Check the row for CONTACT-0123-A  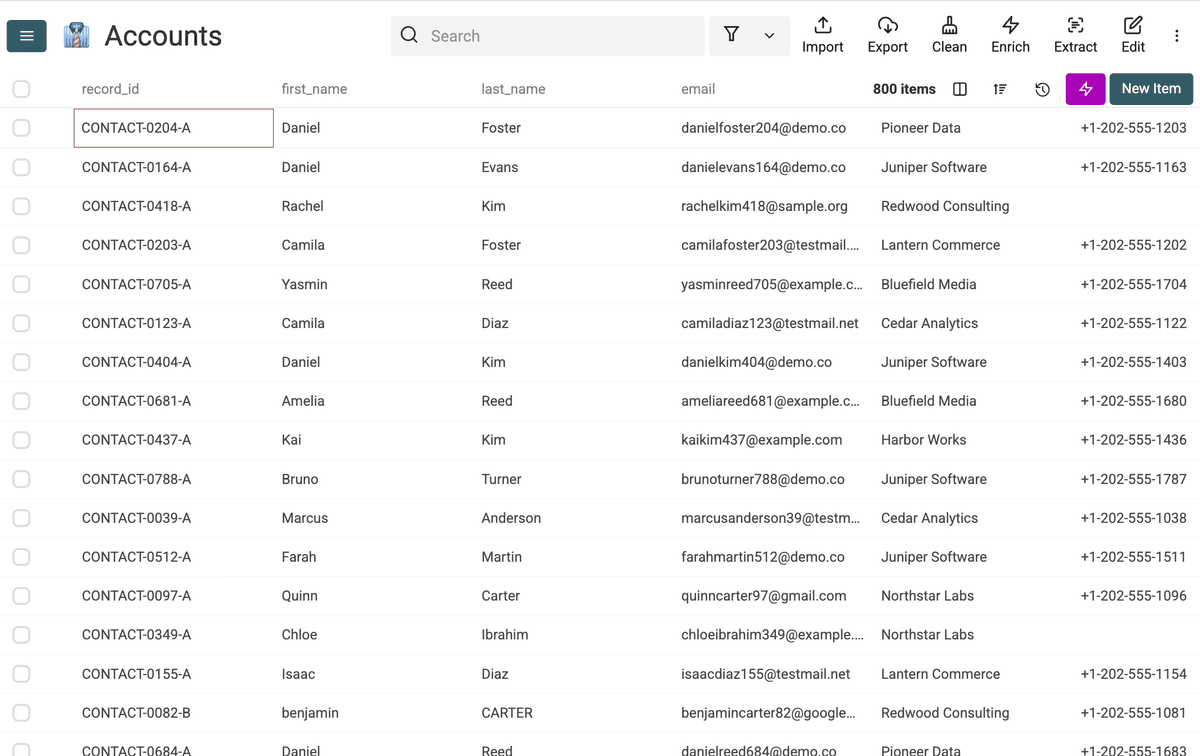tap(21, 323)
